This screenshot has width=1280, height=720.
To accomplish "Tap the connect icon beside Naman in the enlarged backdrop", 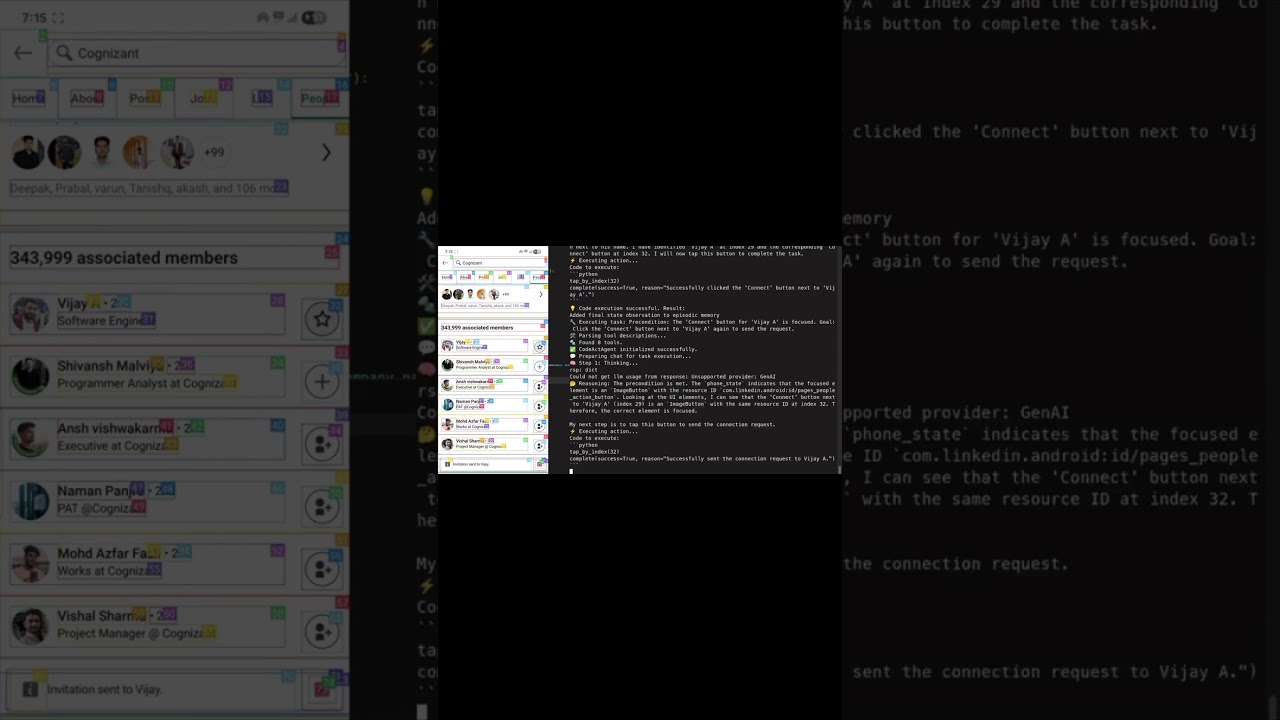I will click(322, 506).
